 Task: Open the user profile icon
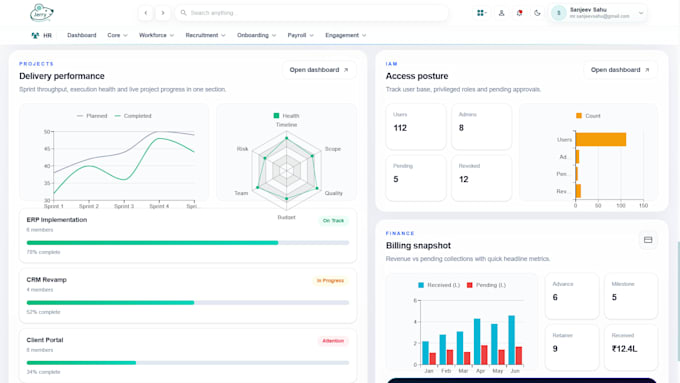coord(501,13)
